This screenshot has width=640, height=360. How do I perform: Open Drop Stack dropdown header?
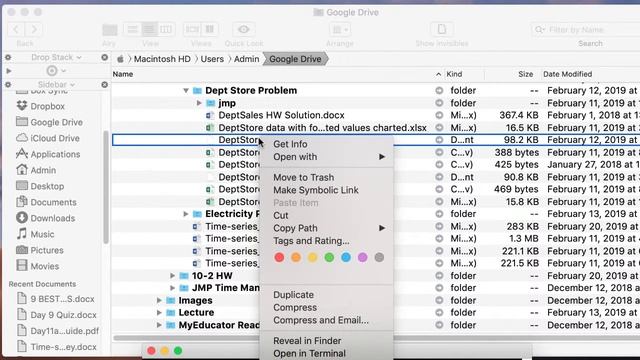click(56, 58)
